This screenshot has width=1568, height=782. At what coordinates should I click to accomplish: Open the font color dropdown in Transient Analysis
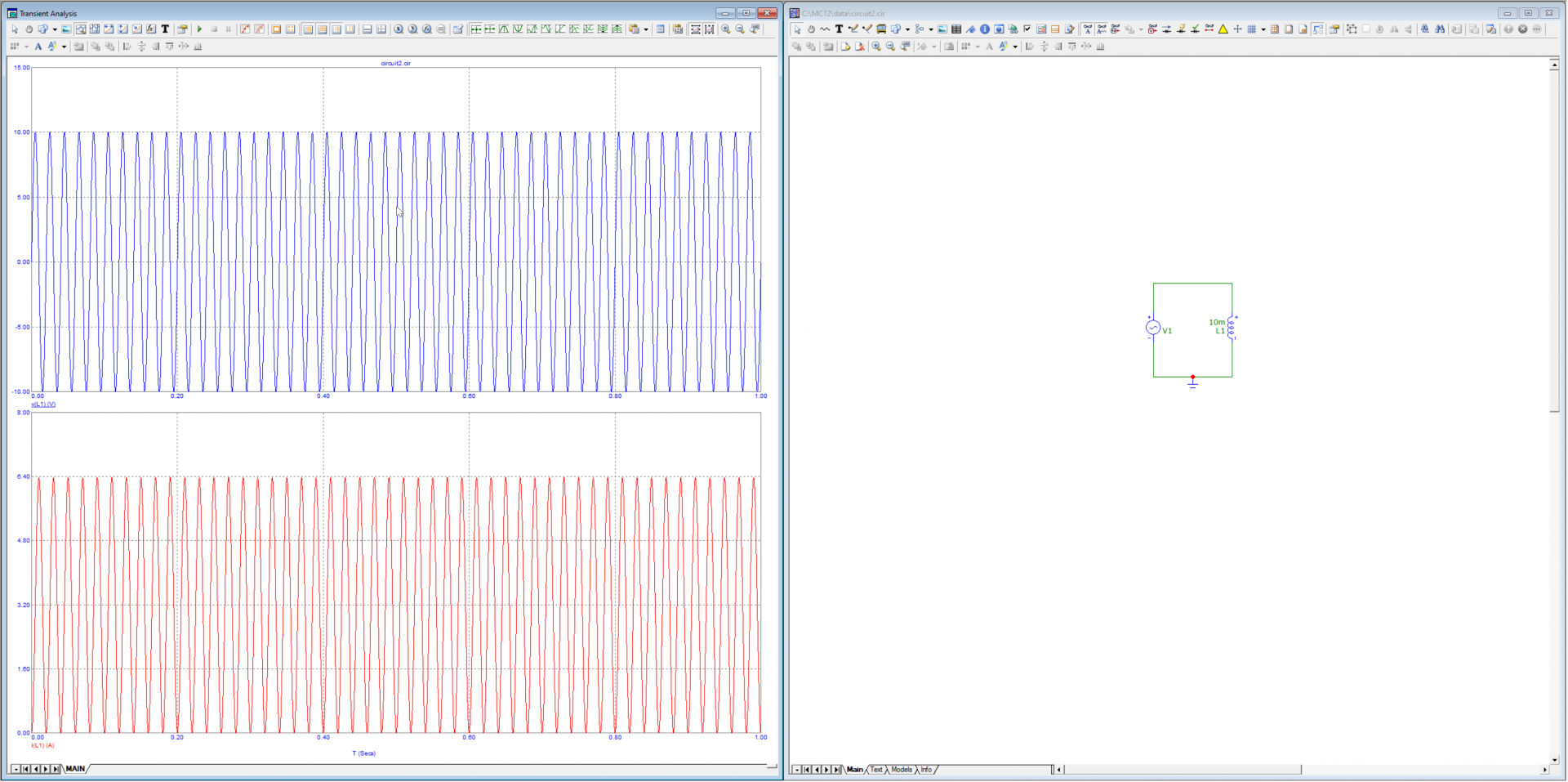coord(64,47)
